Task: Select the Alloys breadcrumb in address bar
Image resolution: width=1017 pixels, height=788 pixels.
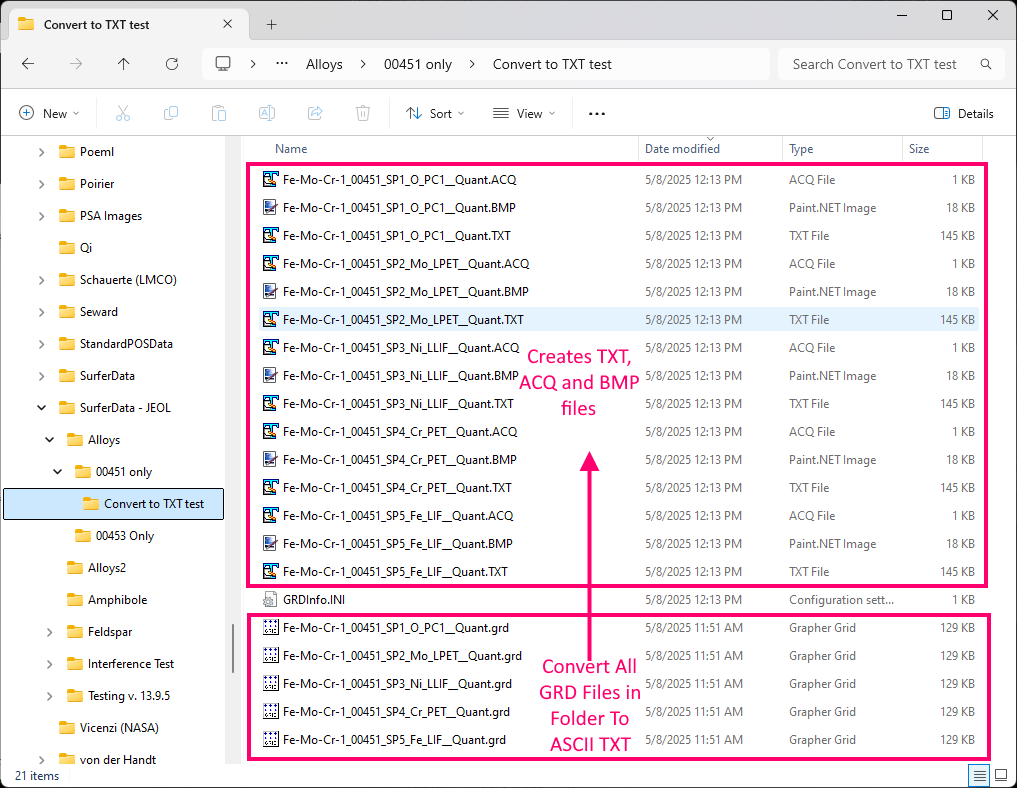Action: (324, 64)
